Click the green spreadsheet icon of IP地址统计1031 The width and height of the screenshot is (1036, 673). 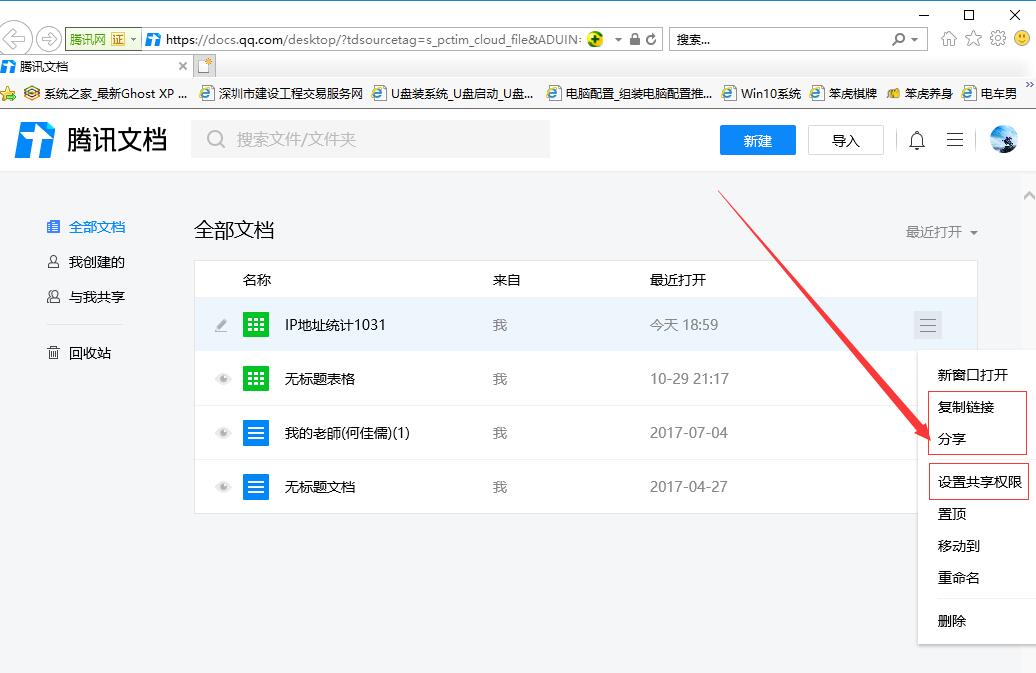(x=256, y=325)
